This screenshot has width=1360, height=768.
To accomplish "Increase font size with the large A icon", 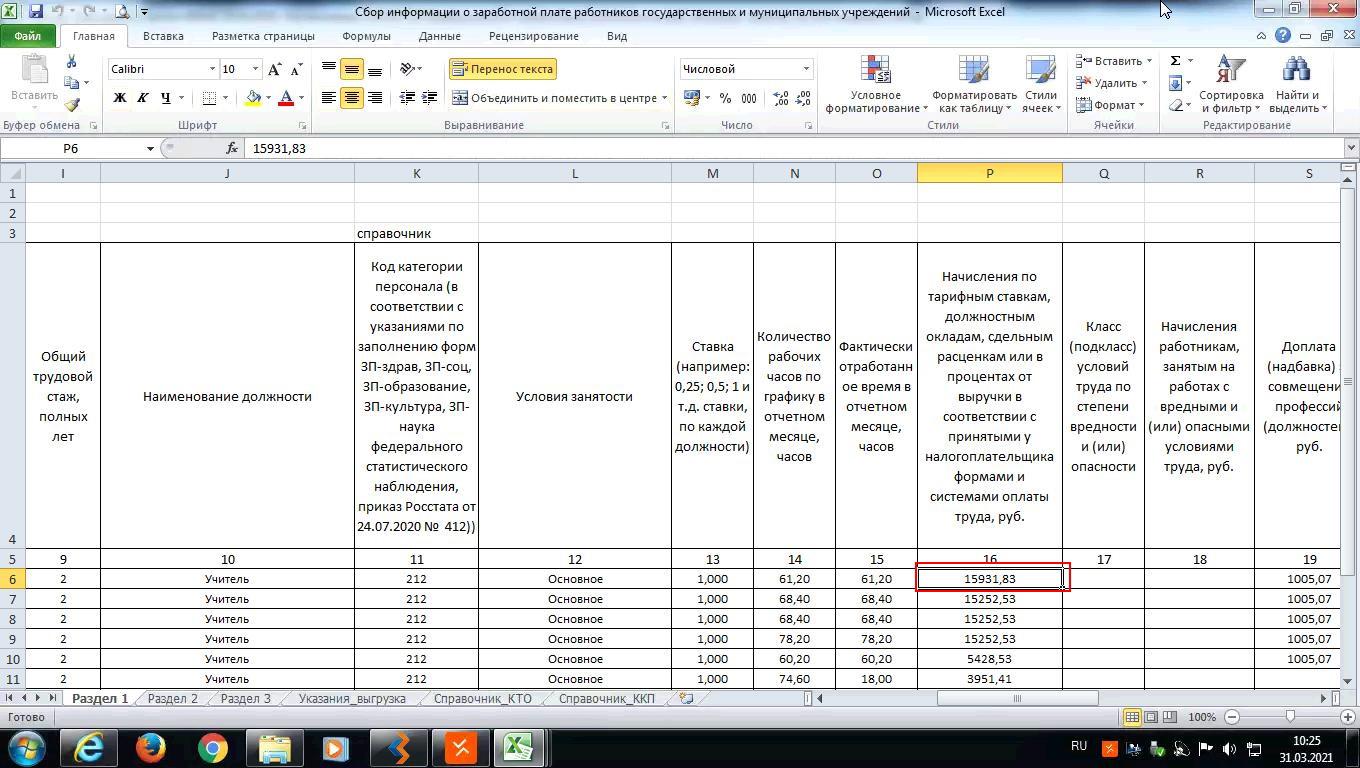I will [x=275, y=69].
